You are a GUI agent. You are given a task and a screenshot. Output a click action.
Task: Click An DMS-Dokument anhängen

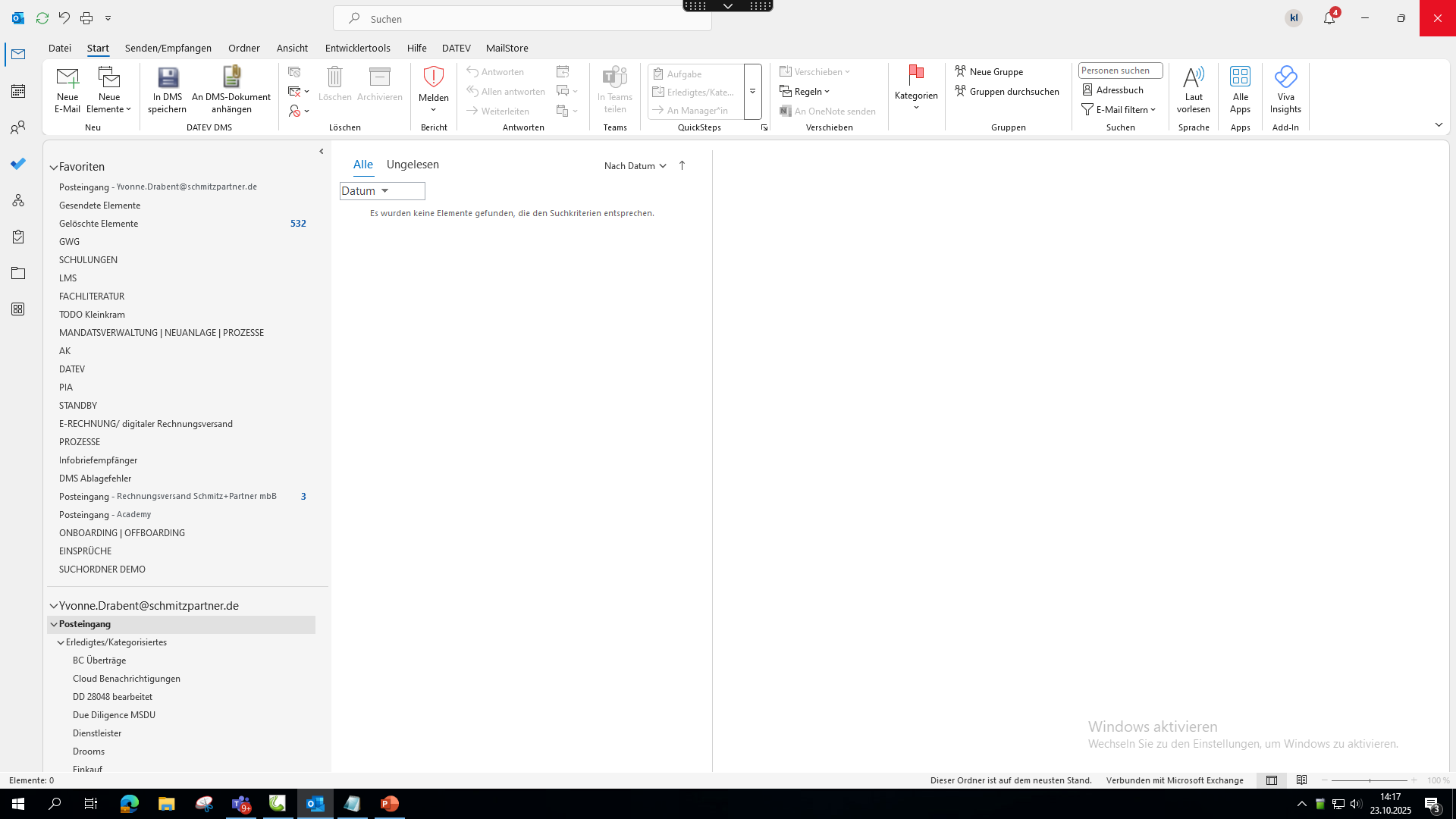pyautogui.click(x=231, y=89)
